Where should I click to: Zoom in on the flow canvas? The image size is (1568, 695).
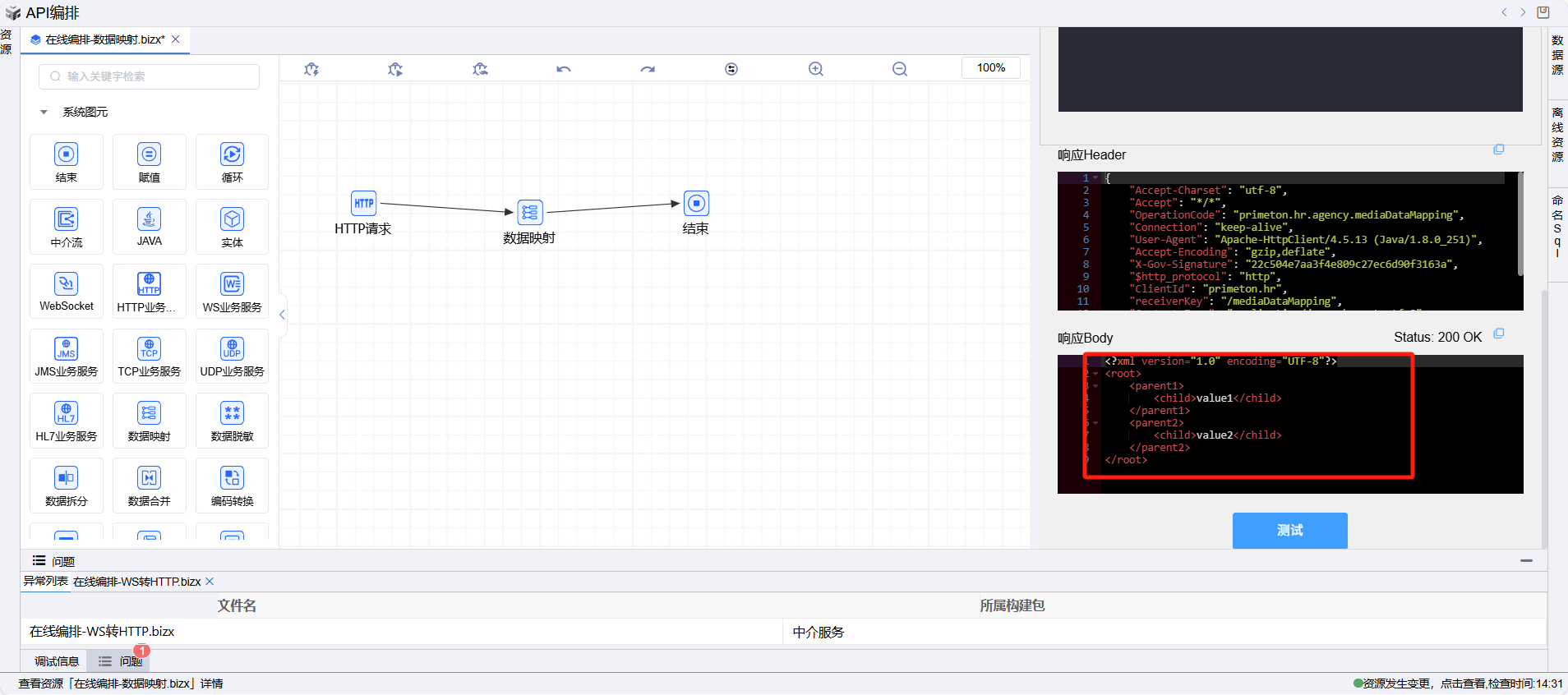pos(815,69)
